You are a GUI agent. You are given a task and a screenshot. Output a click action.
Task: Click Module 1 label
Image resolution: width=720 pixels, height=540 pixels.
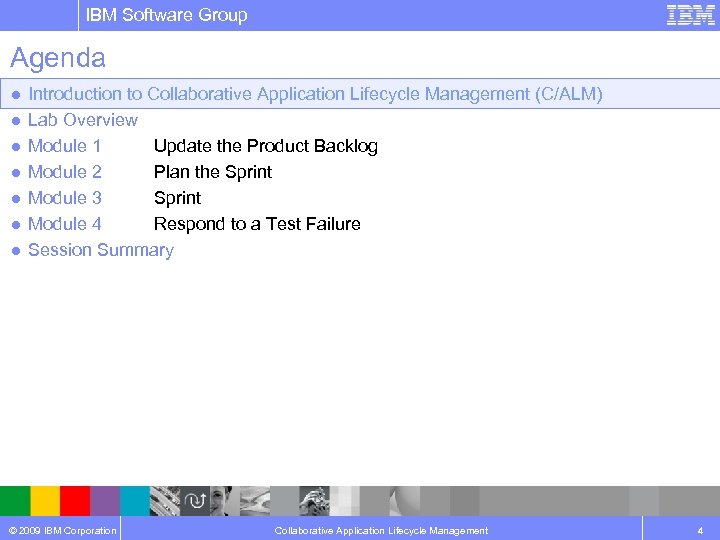65,146
